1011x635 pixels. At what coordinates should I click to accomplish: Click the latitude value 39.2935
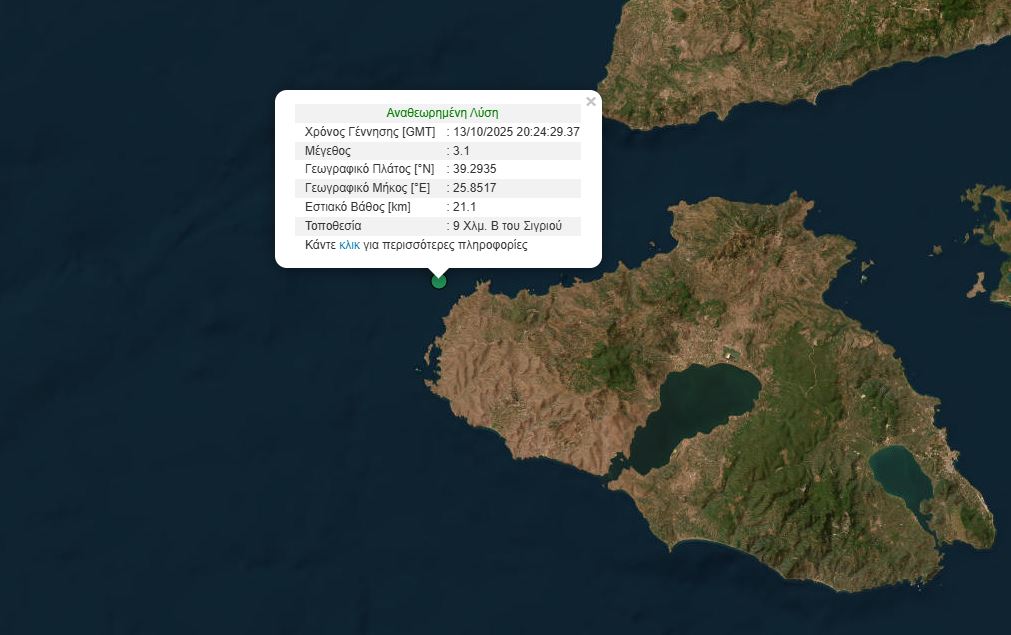475,170
